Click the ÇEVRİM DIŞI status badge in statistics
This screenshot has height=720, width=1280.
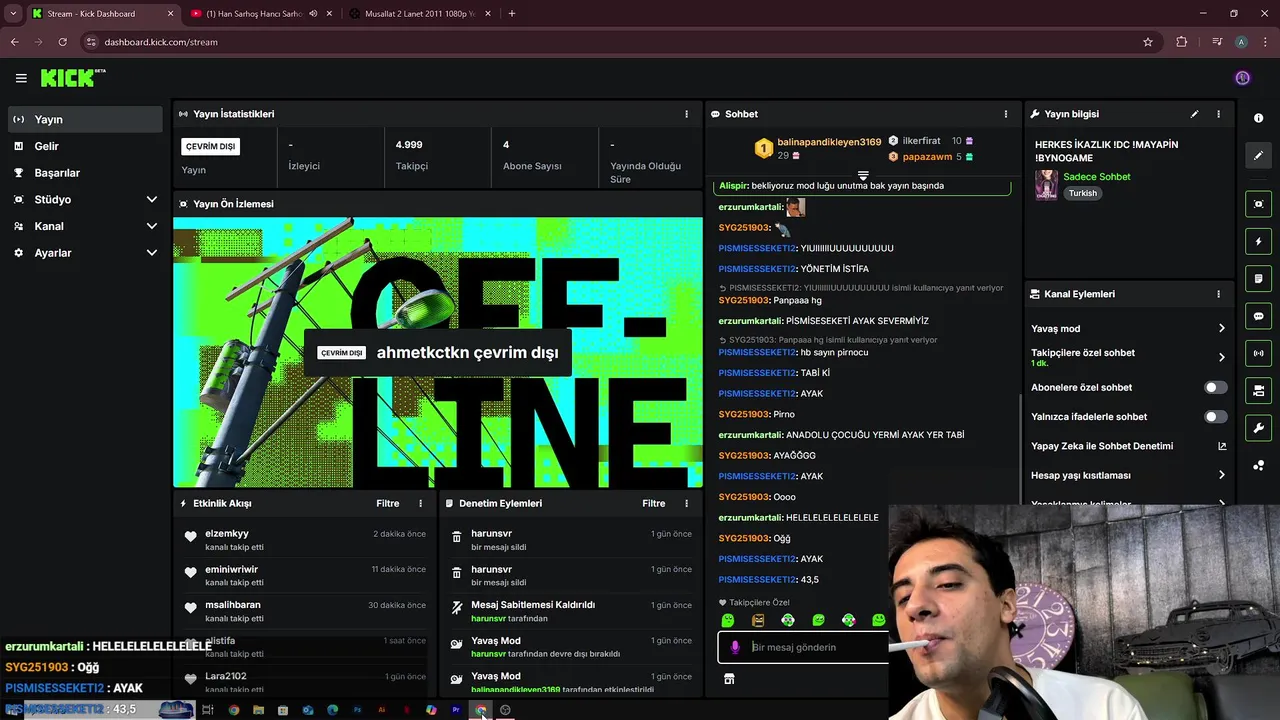pyautogui.click(x=210, y=146)
